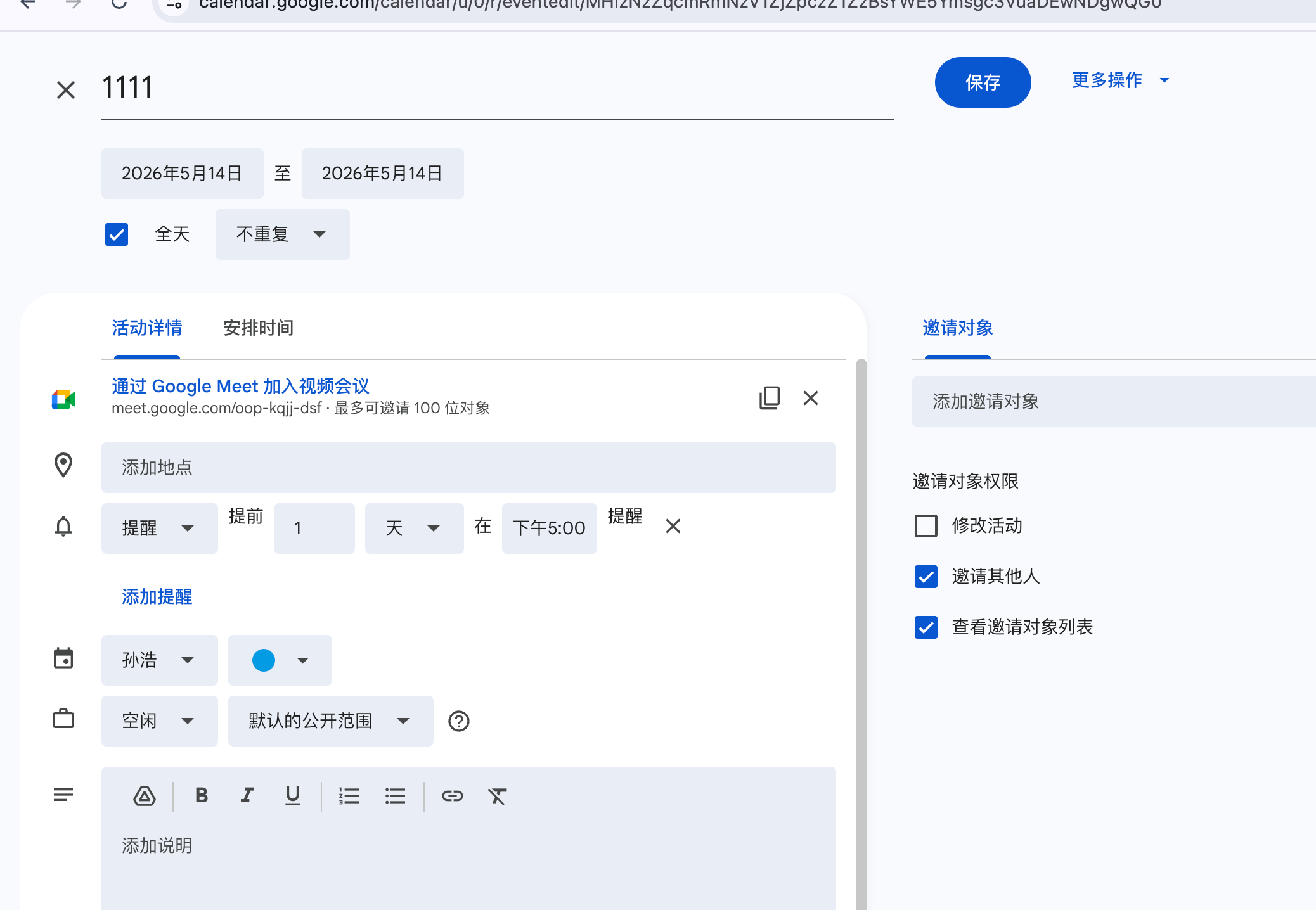The image size is (1316, 910).
Task: Uncheck the 全天 all-day checkbox
Action: click(117, 234)
